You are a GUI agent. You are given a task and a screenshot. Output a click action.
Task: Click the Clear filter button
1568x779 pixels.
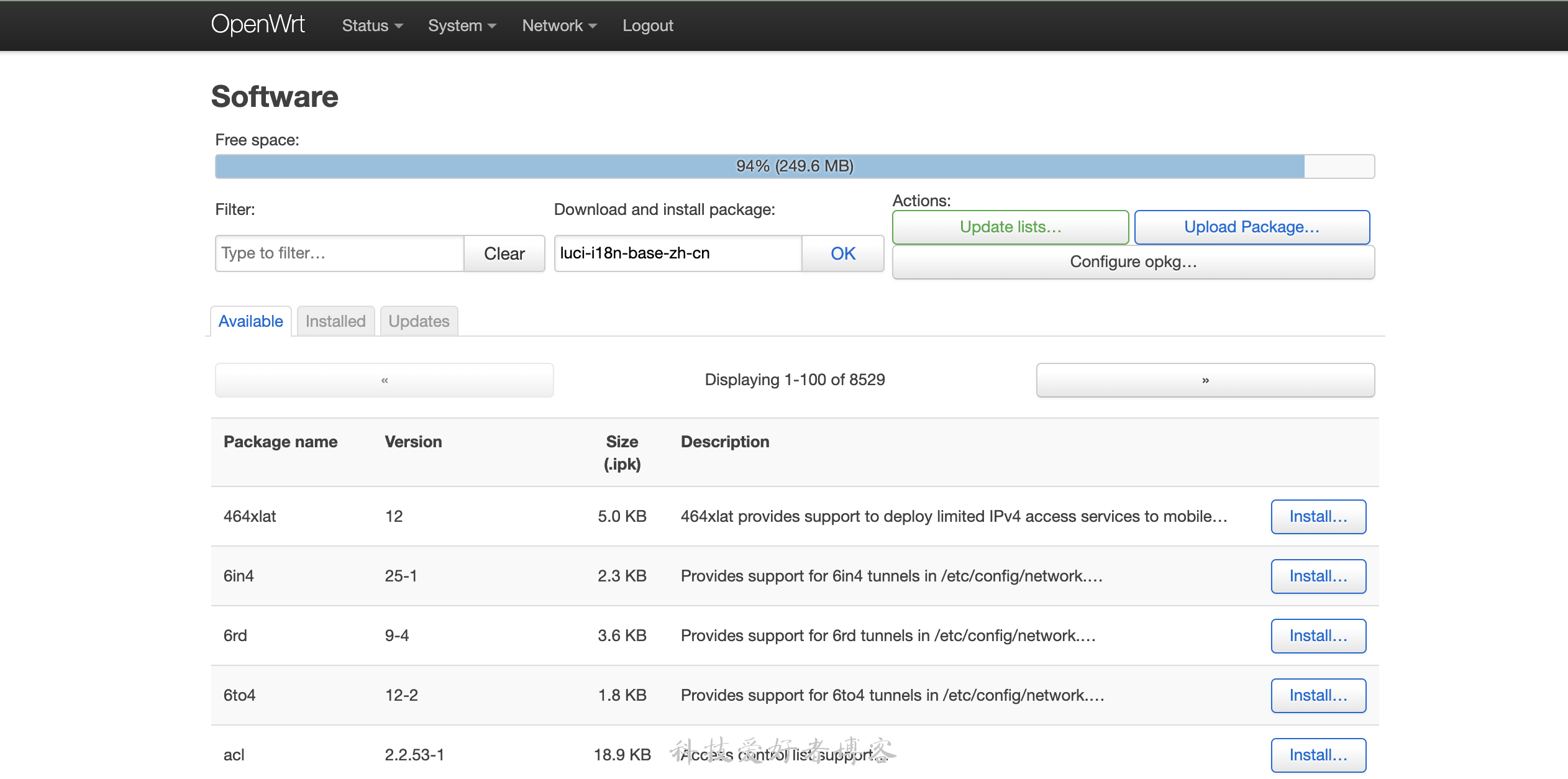[x=504, y=253]
